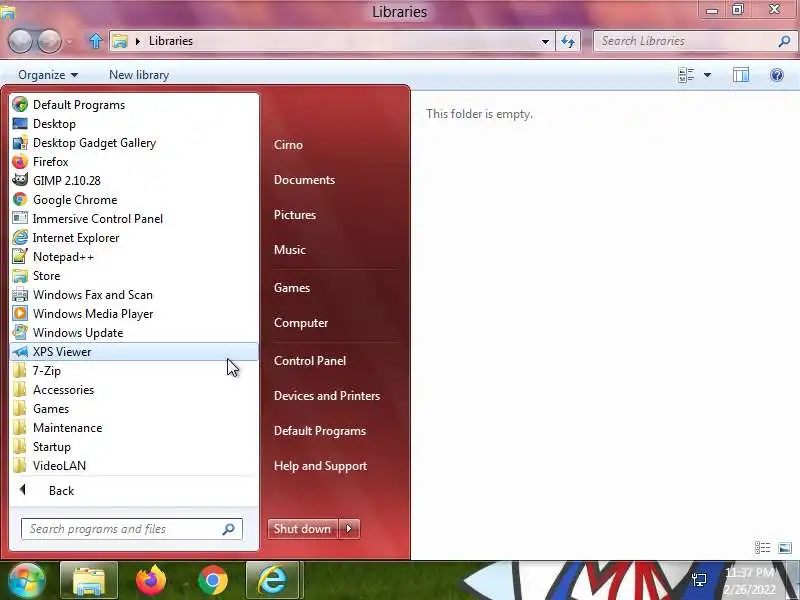Expand the Accessories folder
Image resolution: width=800 pixels, height=600 pixels.
pyautogui.click(x=134, y=390)
